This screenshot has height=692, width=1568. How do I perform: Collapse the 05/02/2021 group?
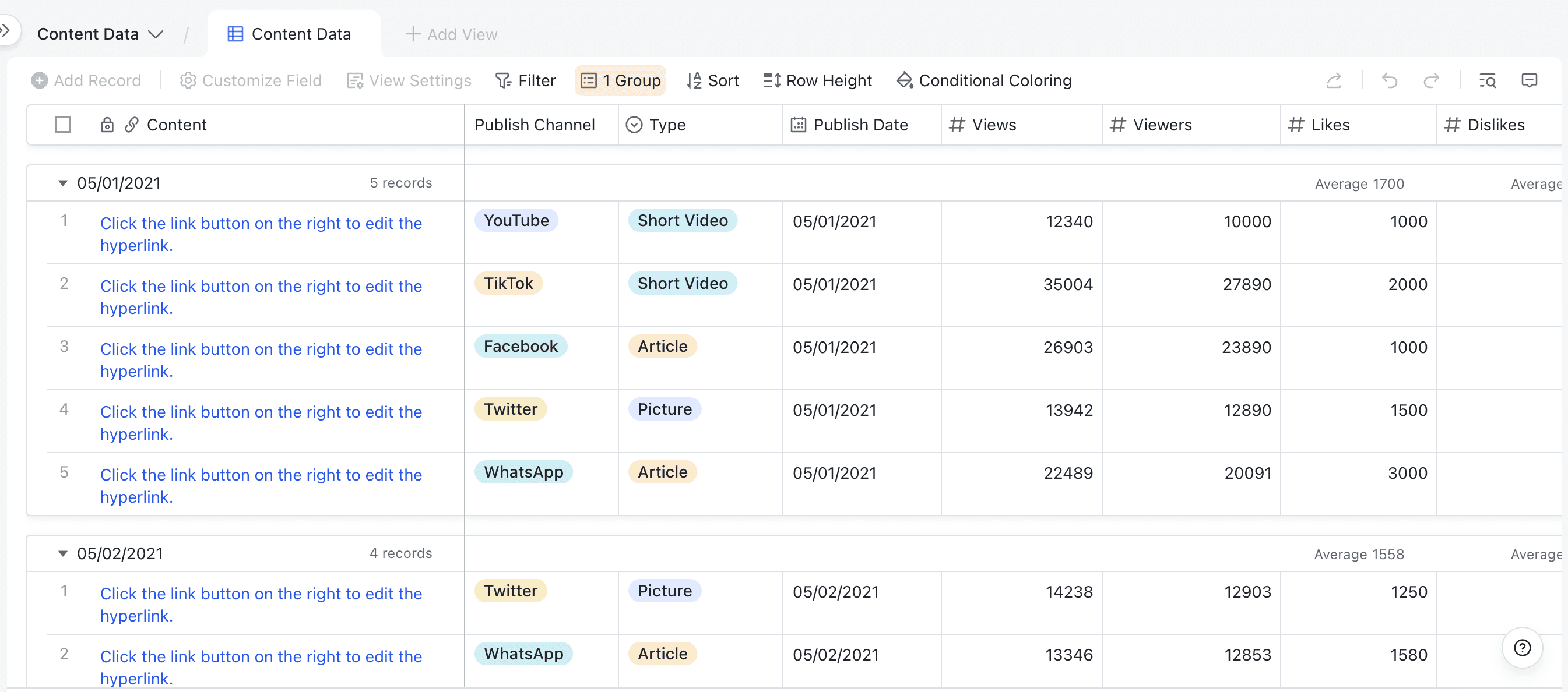point(63,553)
